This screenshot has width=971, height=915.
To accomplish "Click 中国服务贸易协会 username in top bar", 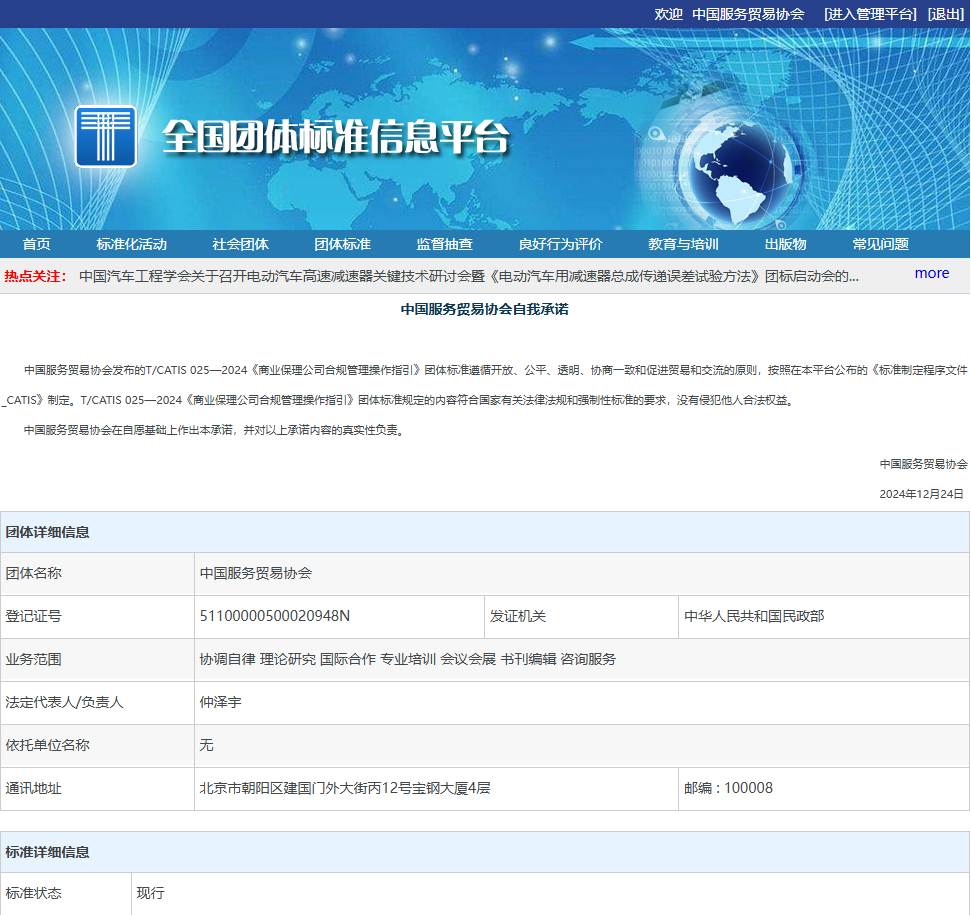I will 748,14.
